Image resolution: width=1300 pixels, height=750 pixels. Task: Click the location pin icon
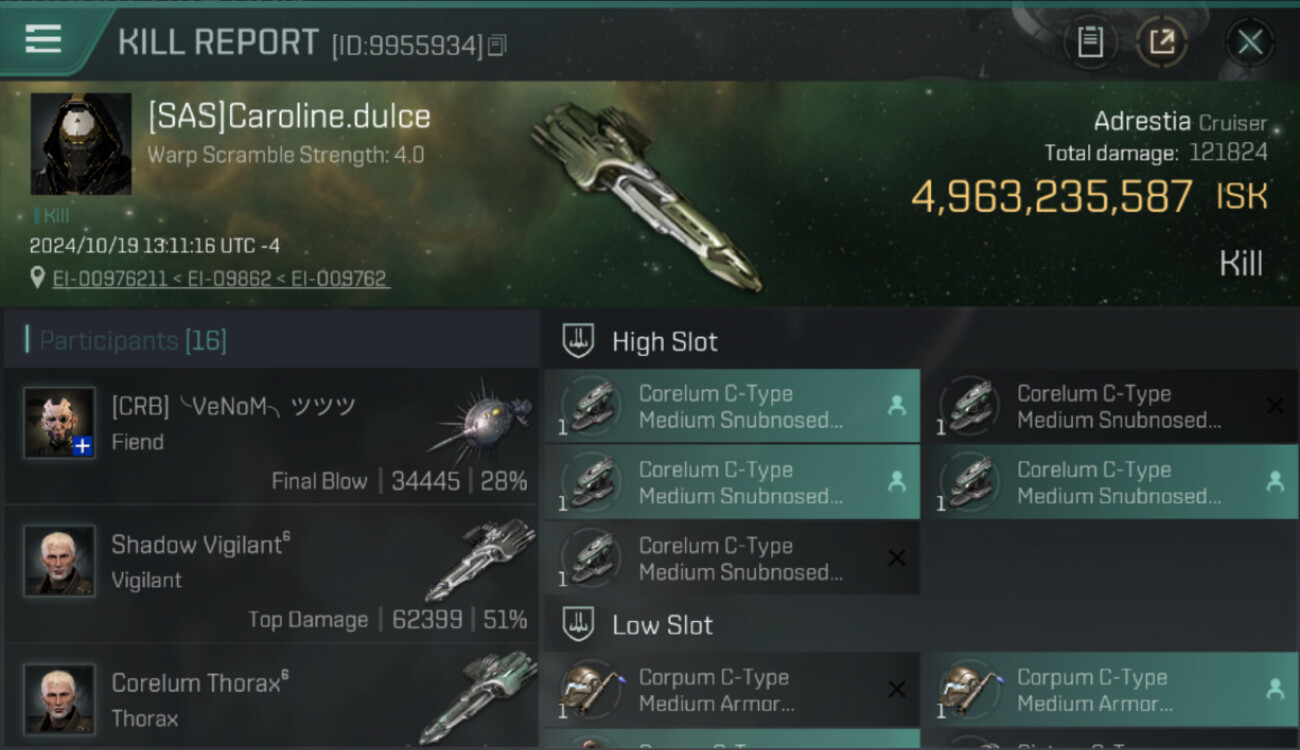[x=38, y=279]
